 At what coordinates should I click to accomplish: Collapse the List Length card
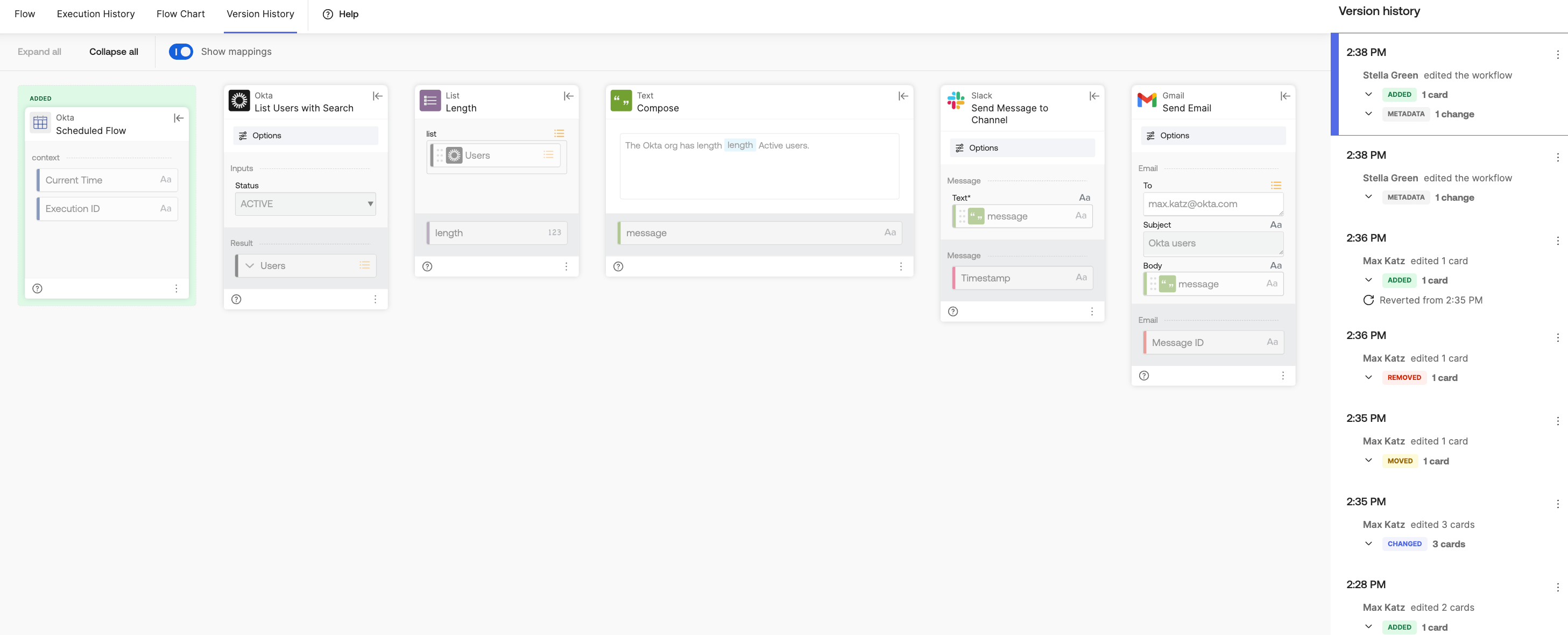point(569,96)
